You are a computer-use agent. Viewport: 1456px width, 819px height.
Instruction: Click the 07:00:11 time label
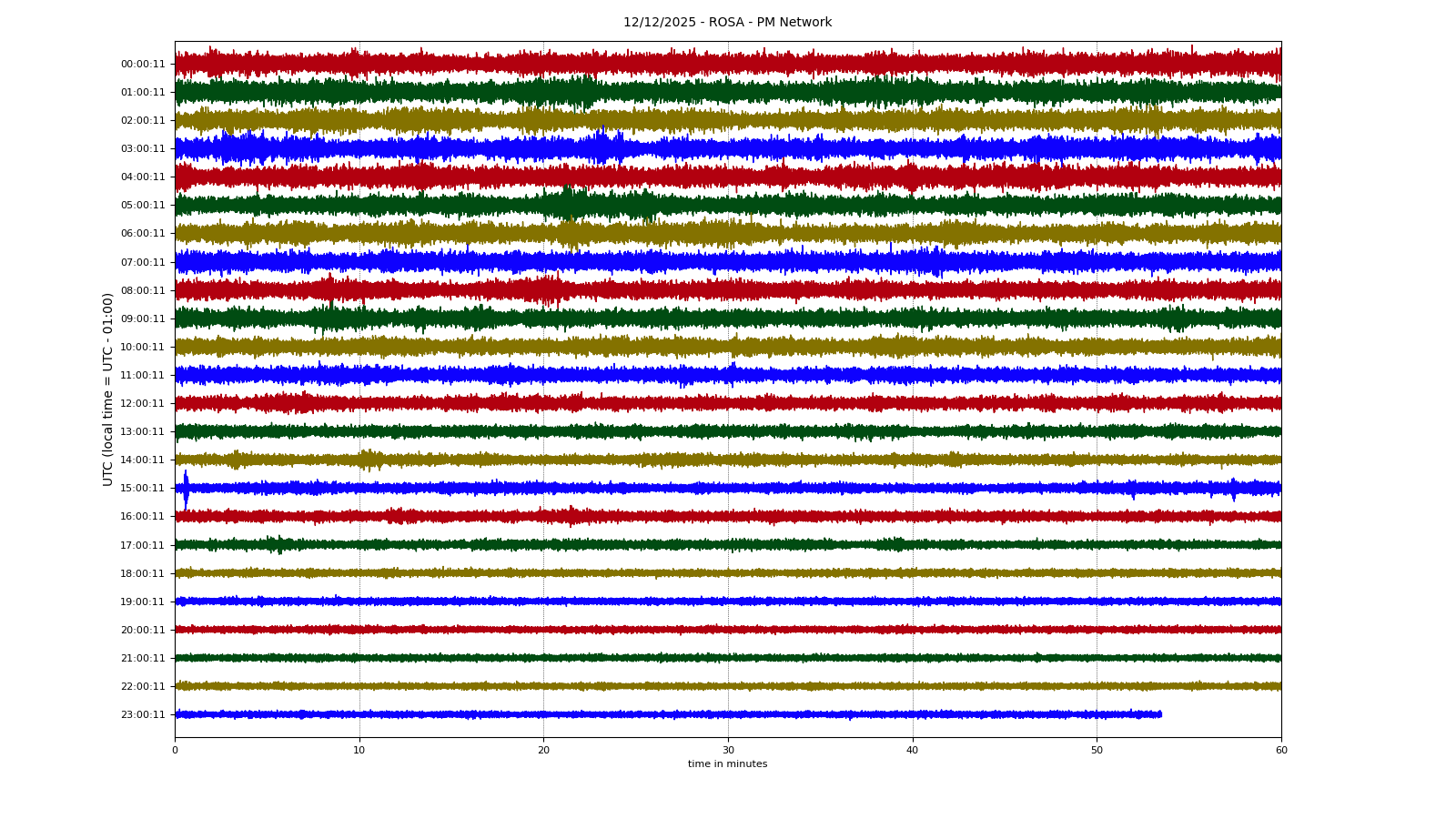pyautogui.click(x=143, y=262)
